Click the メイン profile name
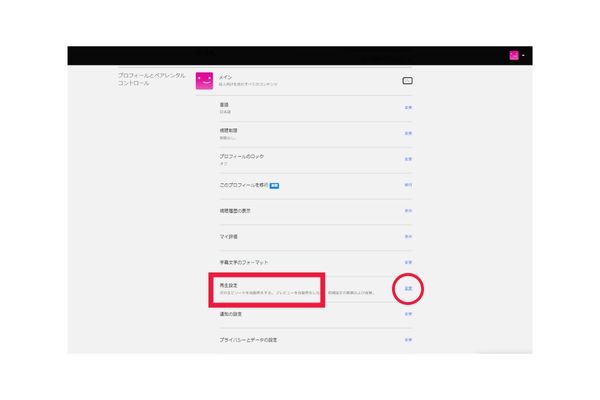 (225, 76)
